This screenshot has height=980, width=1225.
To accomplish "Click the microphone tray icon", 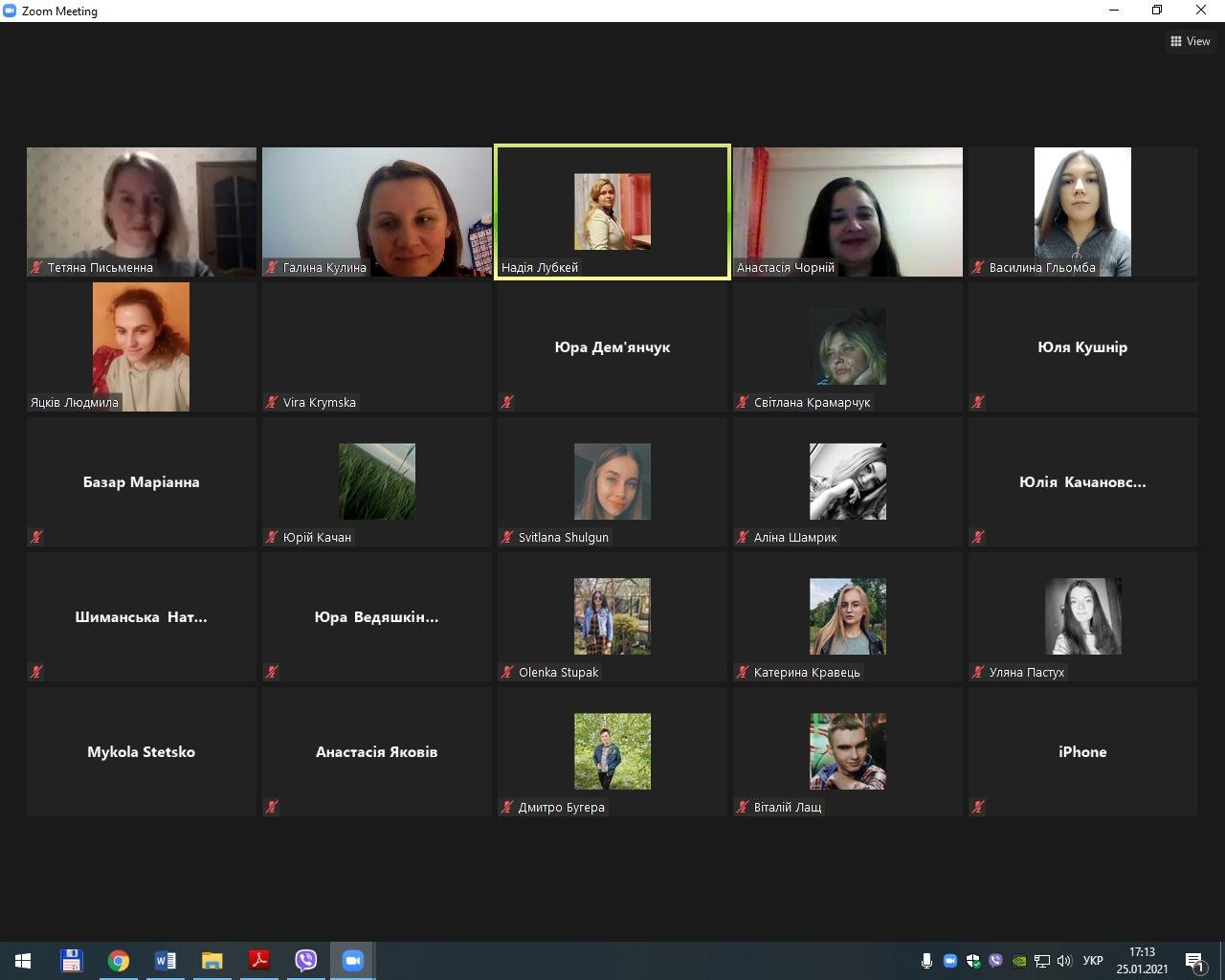I will [926, 961].
